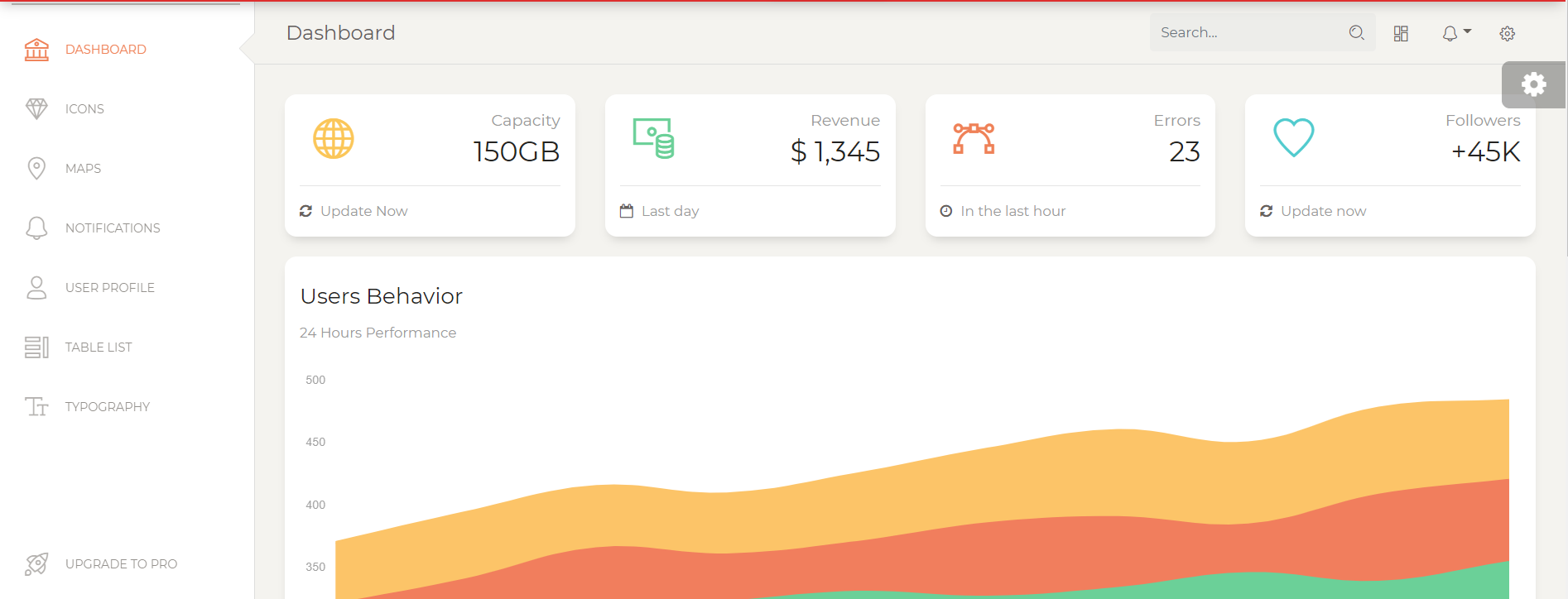Click the Errors card label
This screenshot has width=1568, height=599.
point(1177,121)
